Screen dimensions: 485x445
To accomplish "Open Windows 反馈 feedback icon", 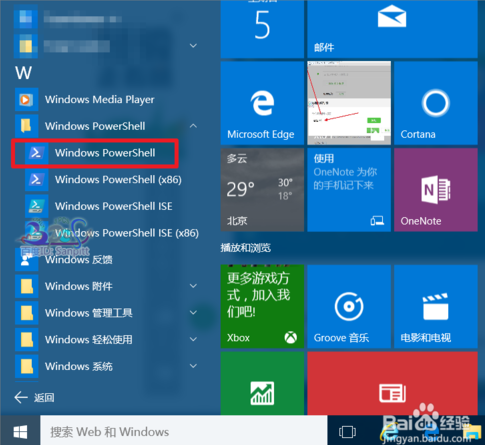I will pyautogui.click(x=26, y=259).
